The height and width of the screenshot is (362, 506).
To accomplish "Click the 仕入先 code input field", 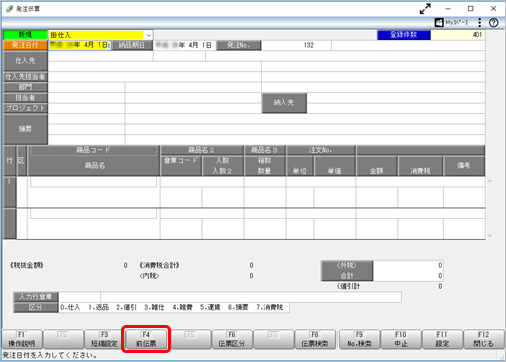I will pos(101,56).
